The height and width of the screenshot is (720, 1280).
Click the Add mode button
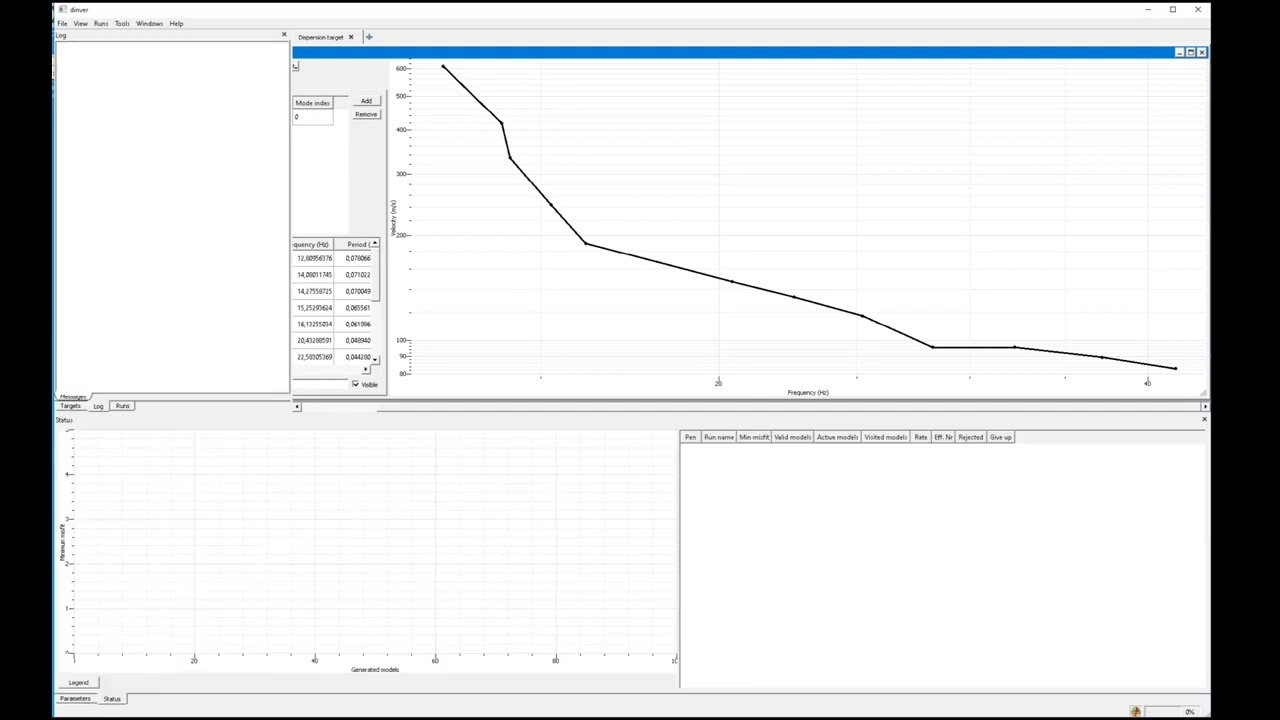coord(366,101)
